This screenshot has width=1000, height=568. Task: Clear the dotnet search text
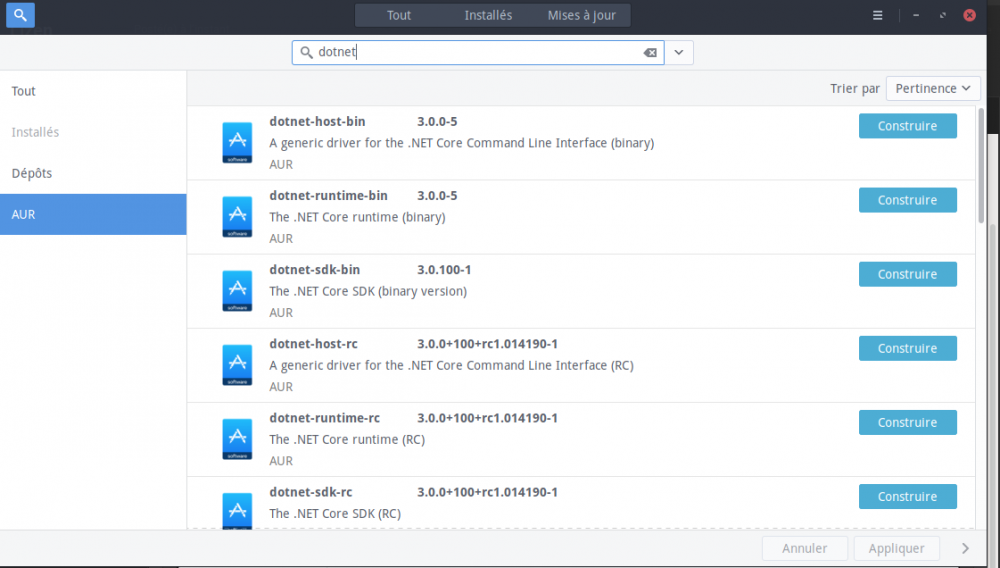pos(650,53)
